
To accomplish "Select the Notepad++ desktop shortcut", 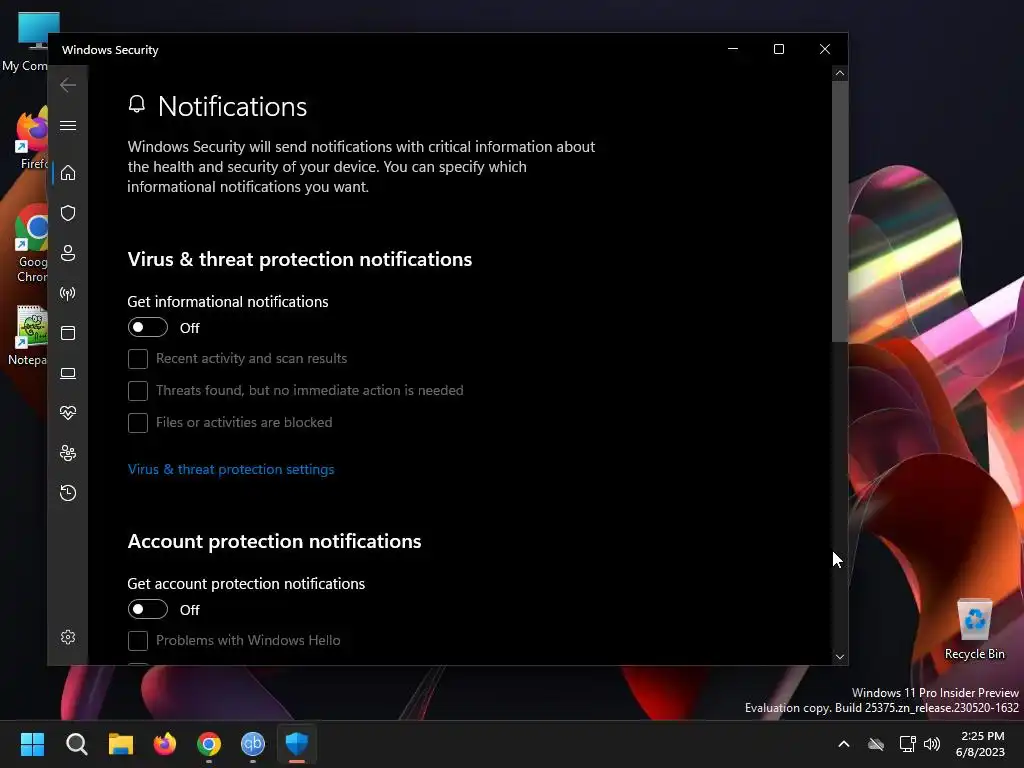I will click(x=27, y=336).
